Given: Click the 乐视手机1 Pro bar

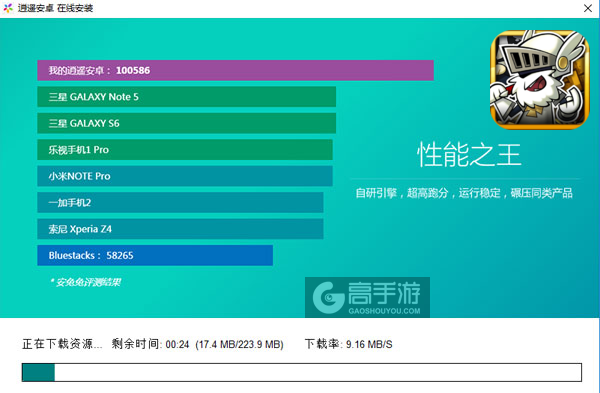Looking at the screenshot, I should click(185, 150).
